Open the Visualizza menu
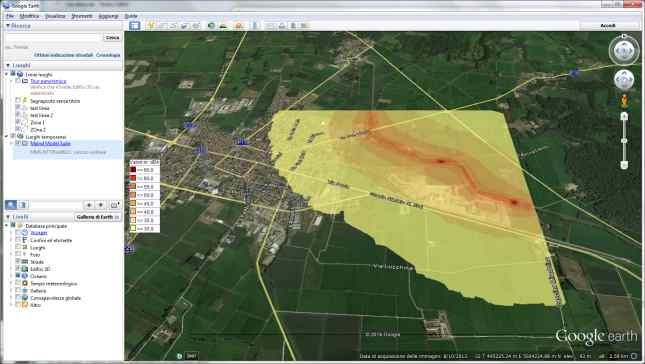Screen dimensions: 645x364 click(x=55, y=16)
